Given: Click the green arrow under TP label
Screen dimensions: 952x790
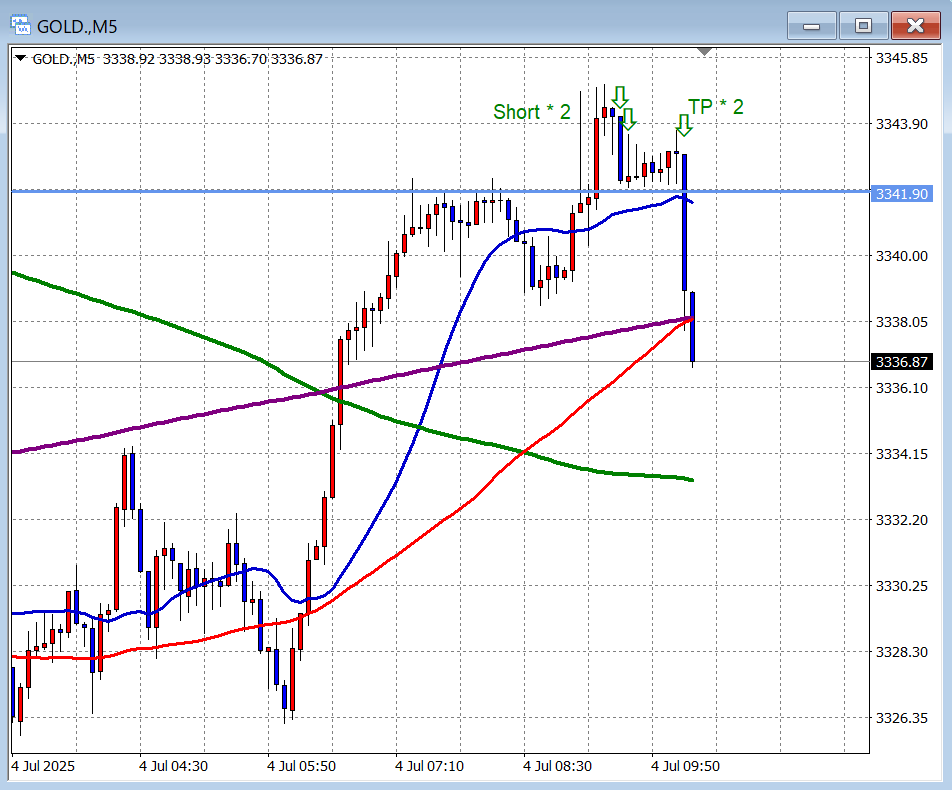Looking at the screenshot, I should 684,125.
